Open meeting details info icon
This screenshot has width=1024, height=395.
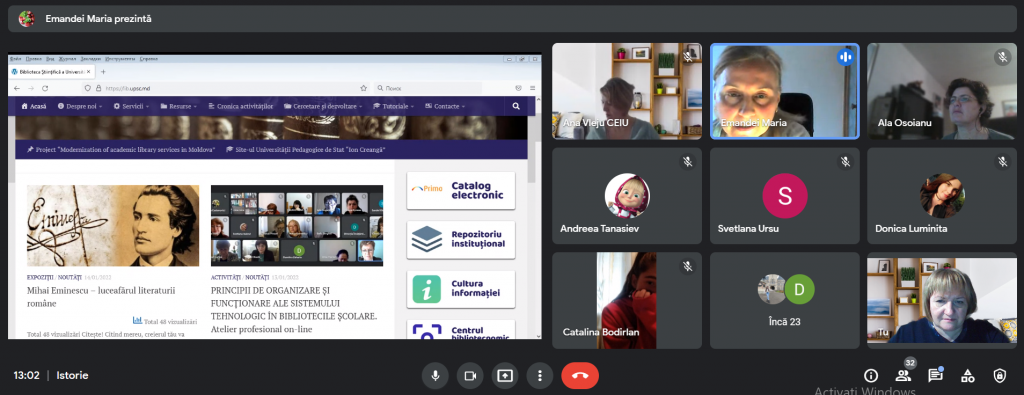(871, 375)
